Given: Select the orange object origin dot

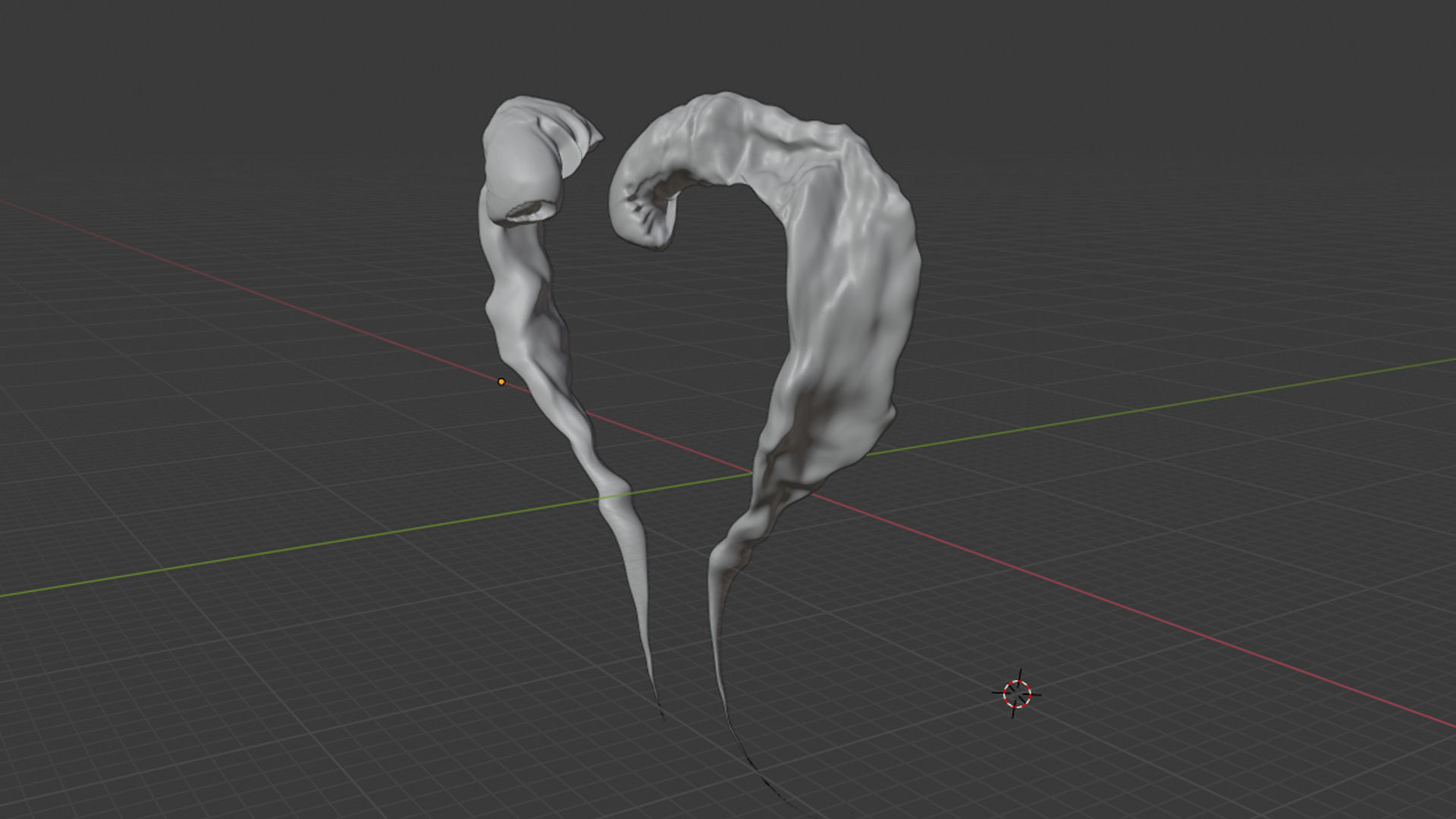Looking at the screenshot, I should [501, 381].
